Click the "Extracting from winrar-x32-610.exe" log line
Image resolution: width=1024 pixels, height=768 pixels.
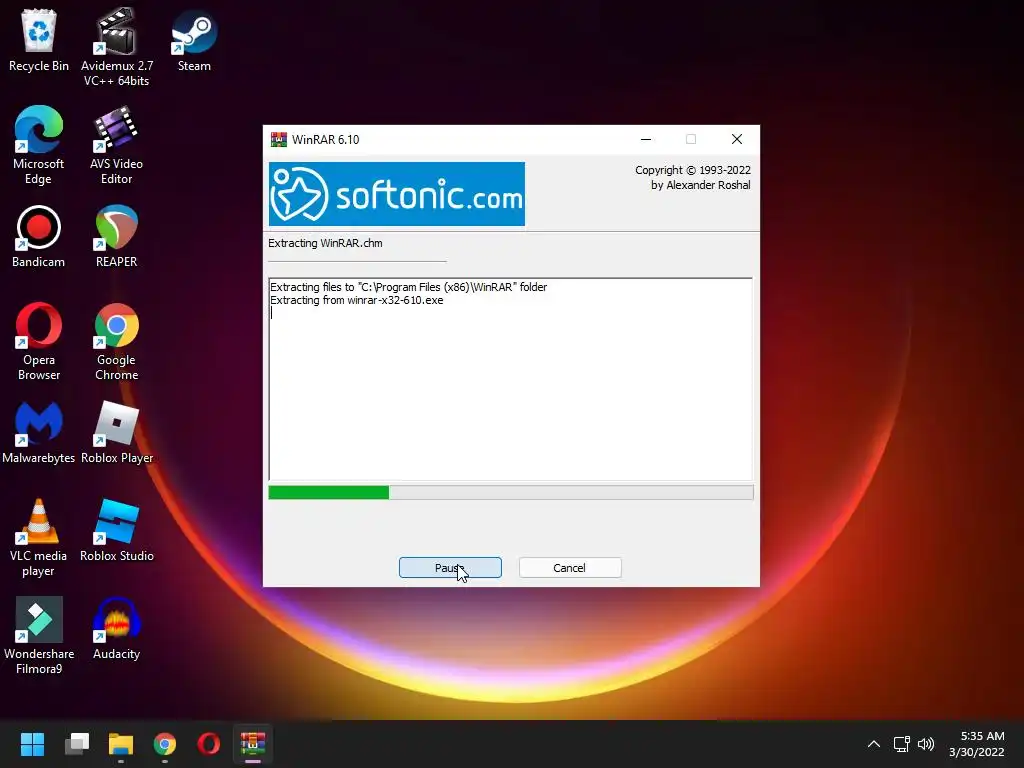point(357,300)
